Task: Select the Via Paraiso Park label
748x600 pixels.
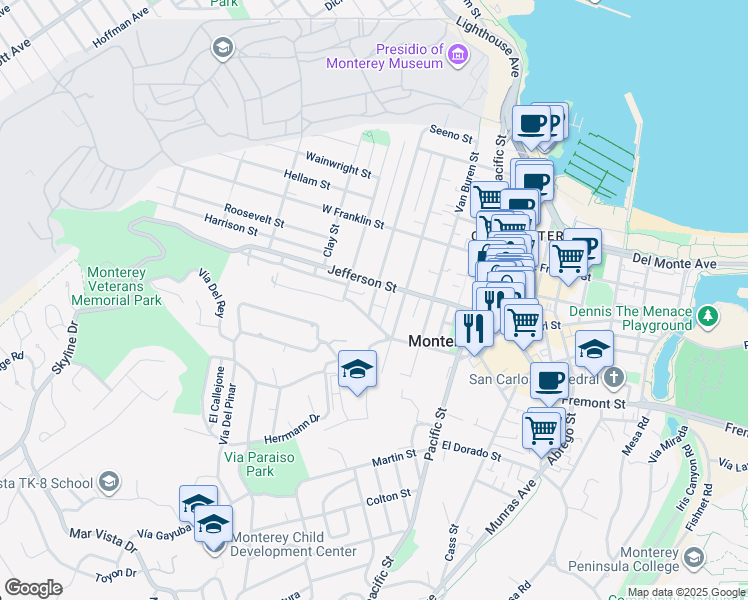Action: [260, 464]
